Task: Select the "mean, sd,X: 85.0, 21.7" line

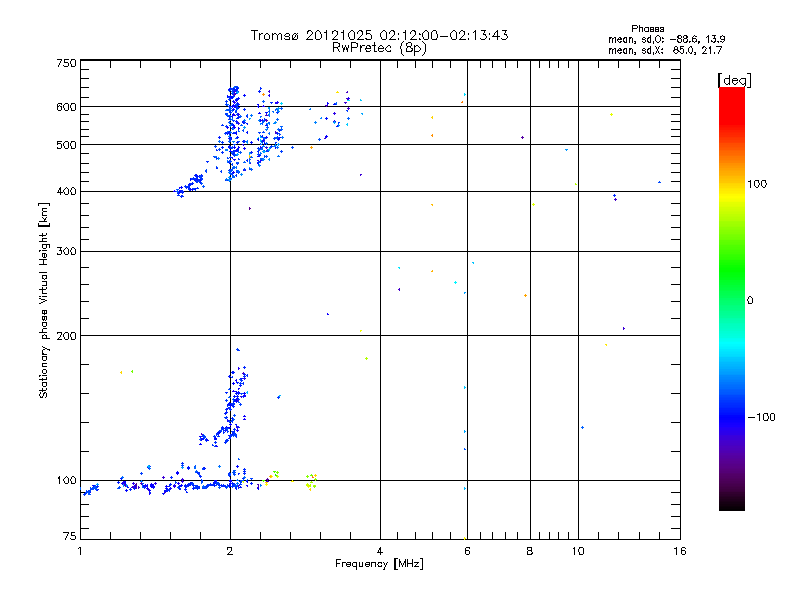Action: (x=665, y=50)
